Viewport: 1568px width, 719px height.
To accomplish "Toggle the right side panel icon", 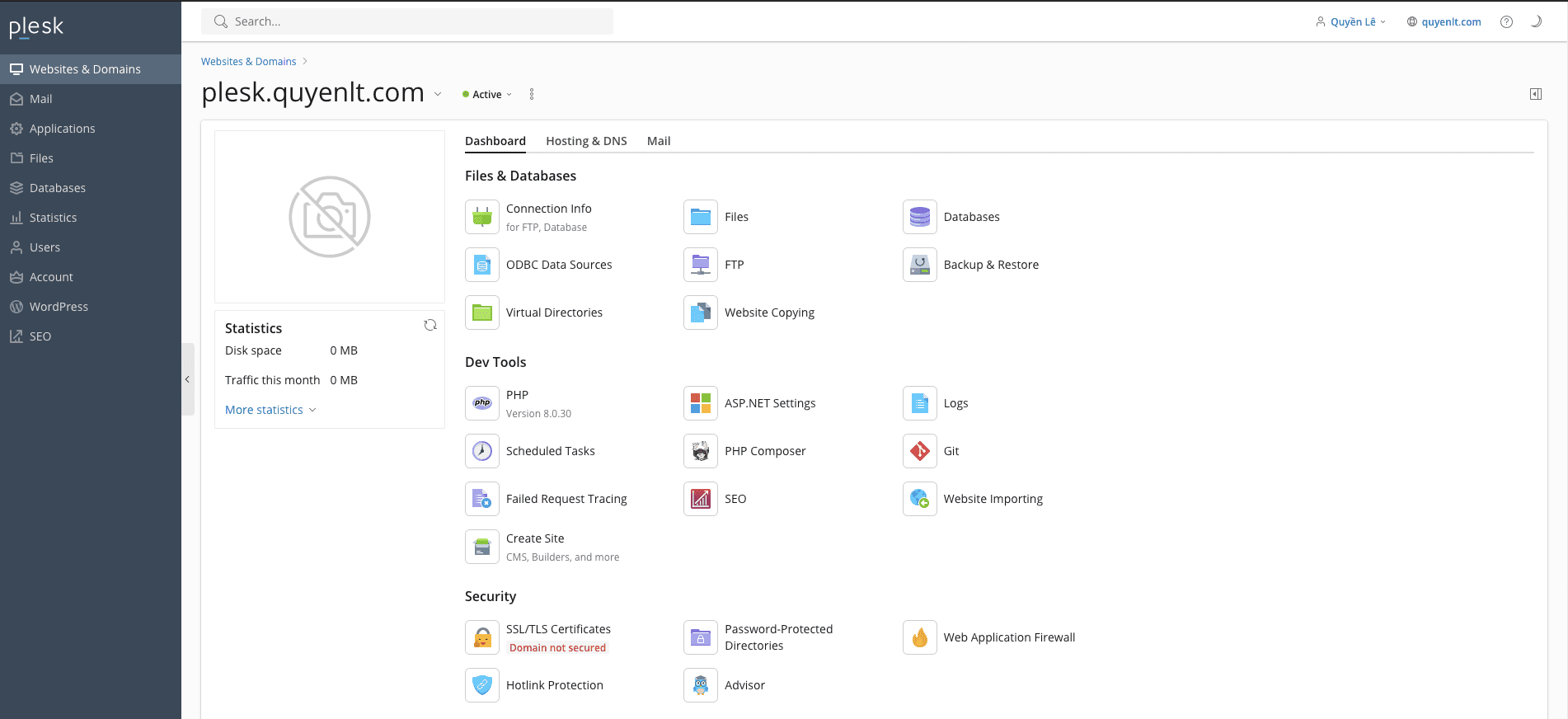I will 1536,94.
